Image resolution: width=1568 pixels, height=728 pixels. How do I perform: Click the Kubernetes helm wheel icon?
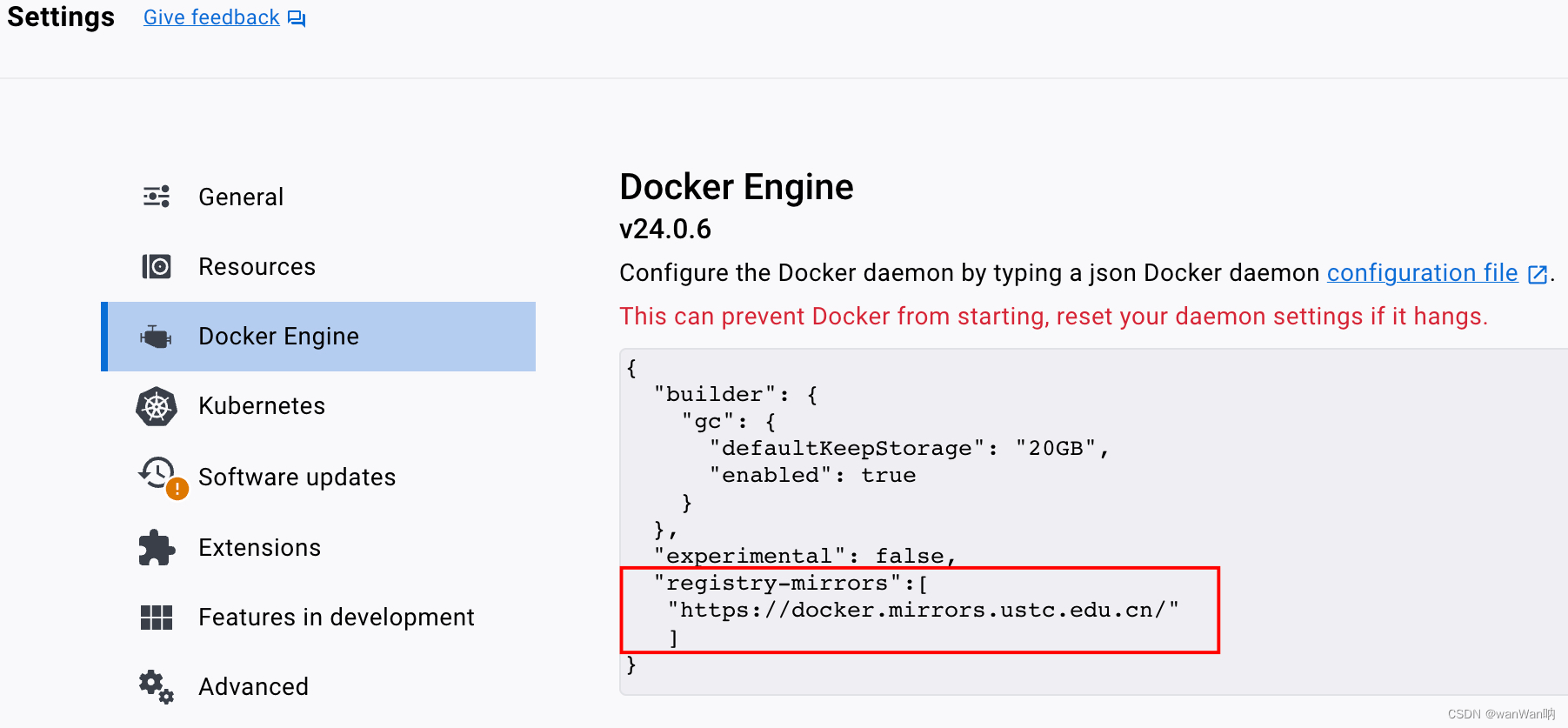[157, 406]
